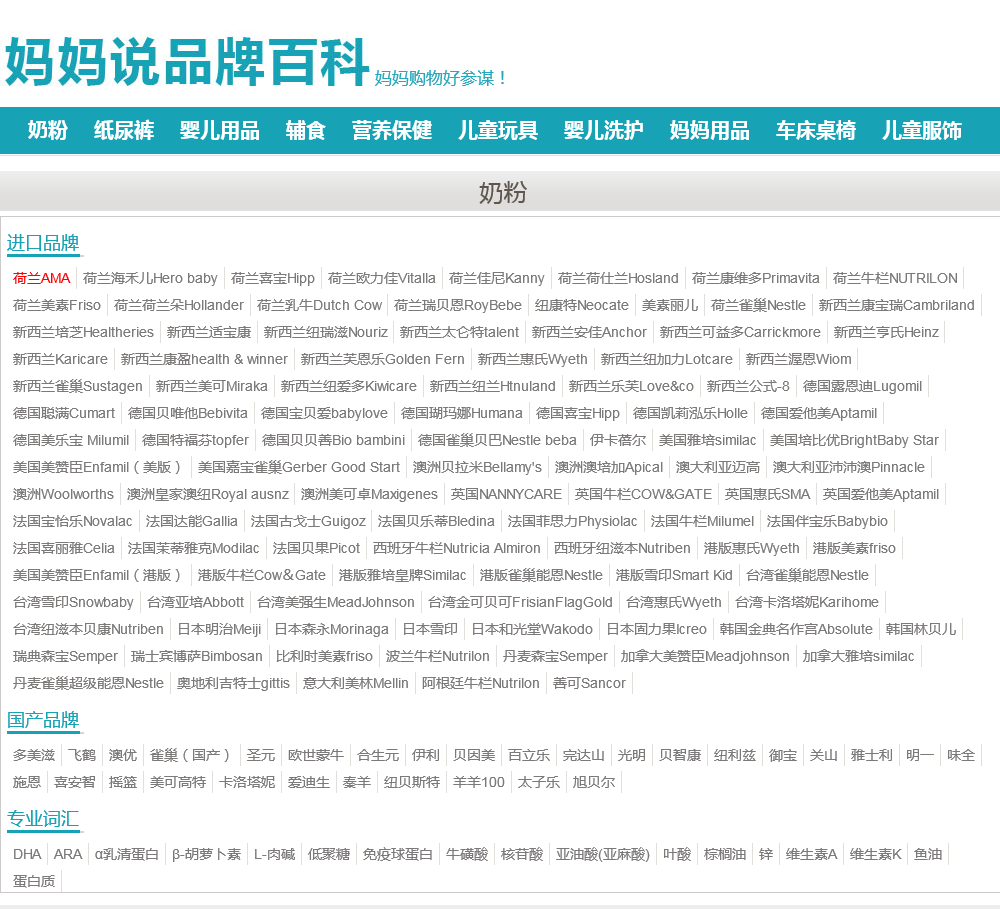Select 韩国林贝儿 brand link

click(921, 629)
